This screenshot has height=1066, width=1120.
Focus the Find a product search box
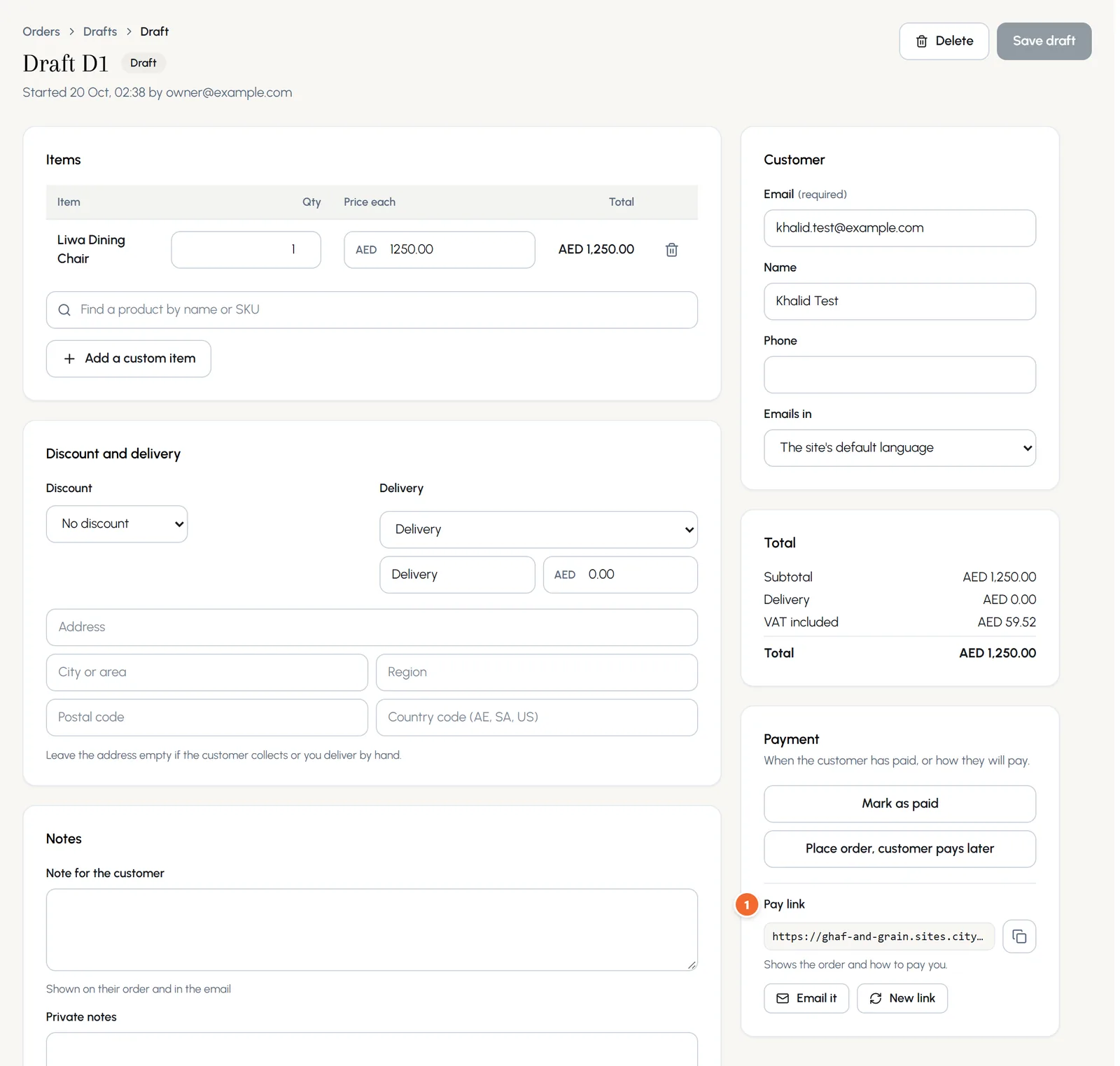click(x=372, y=310)
